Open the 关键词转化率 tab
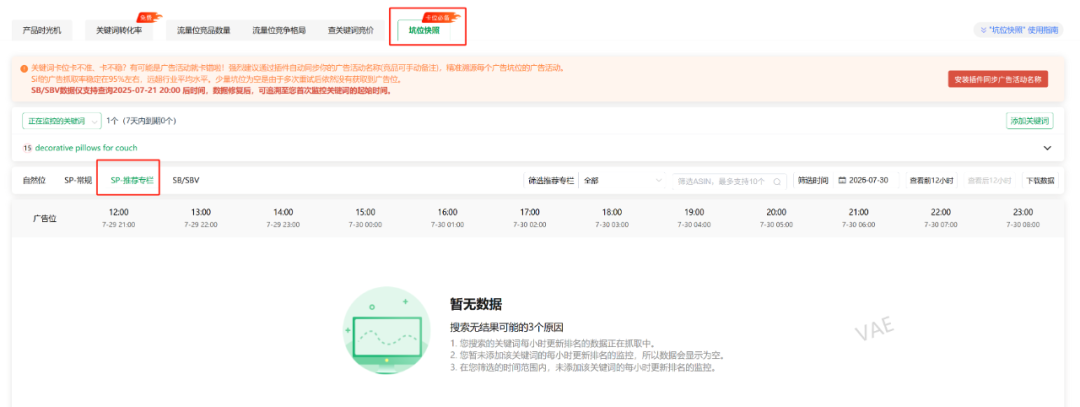Viewport: 1080px width, 407px height. click(x=119, y=30)
